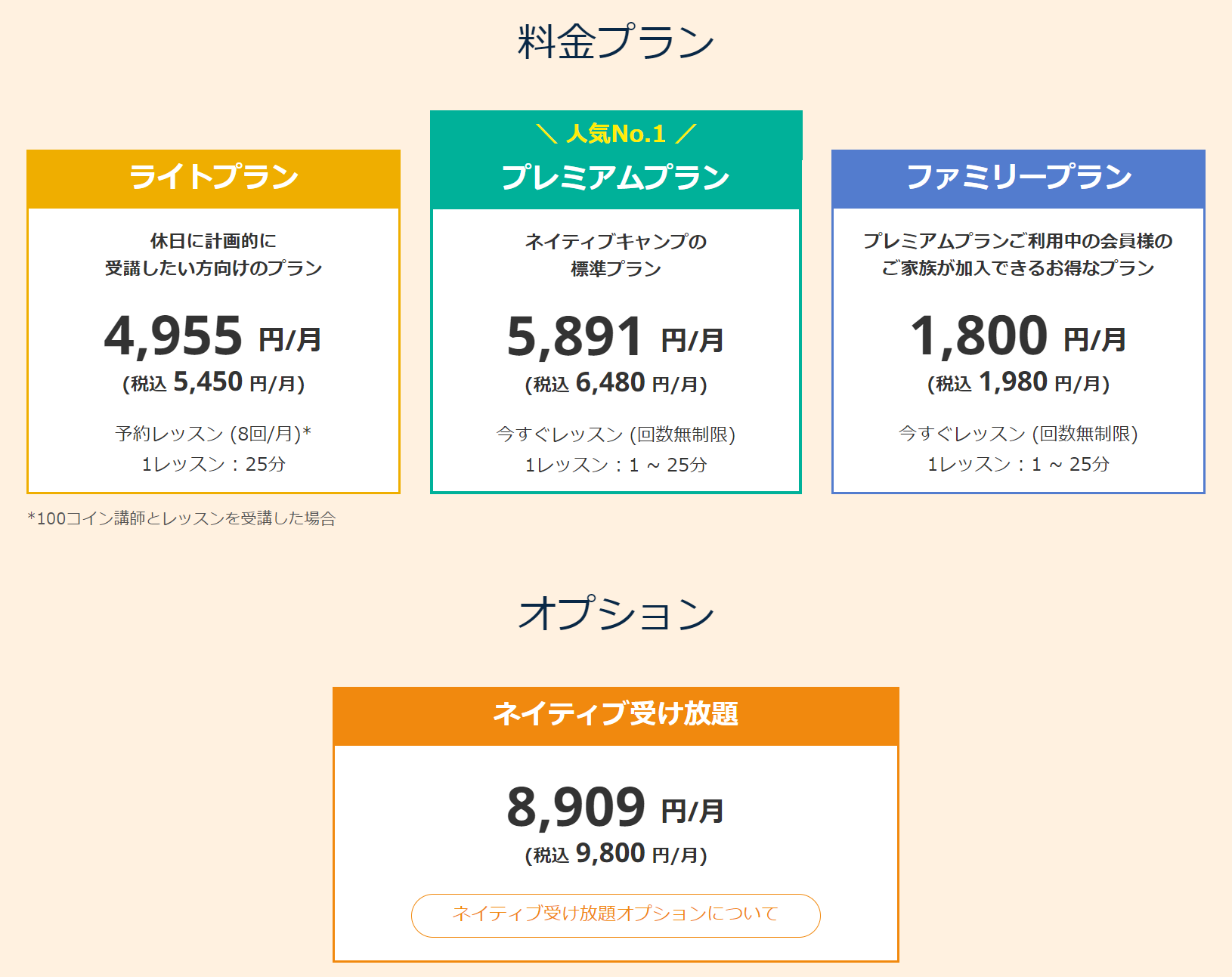Viewport: 1232px width, 977px height.
Task: Click the 税込 6,480 円/月 text
Action: coord(615,384)
